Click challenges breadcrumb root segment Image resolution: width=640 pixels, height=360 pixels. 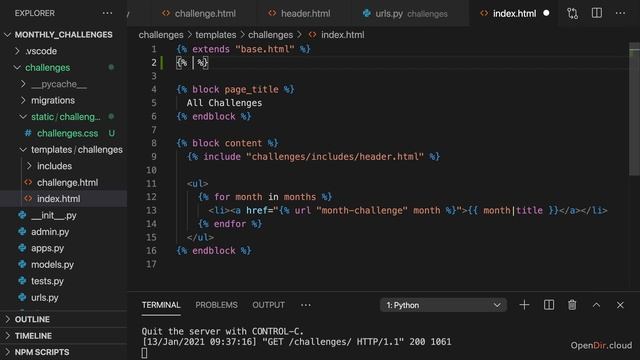click(161, 35)
